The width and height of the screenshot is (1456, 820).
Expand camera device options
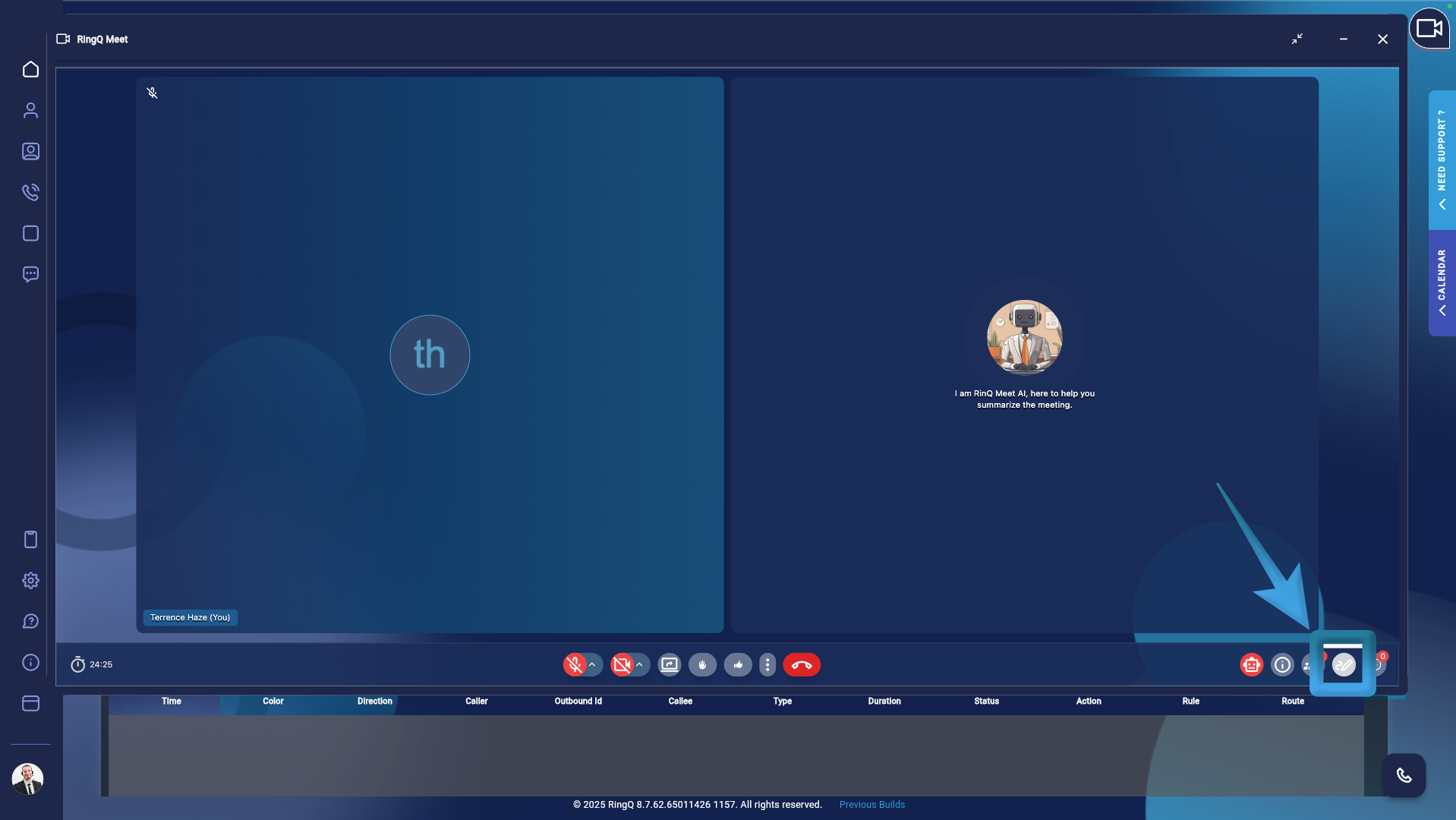[640, 664]
